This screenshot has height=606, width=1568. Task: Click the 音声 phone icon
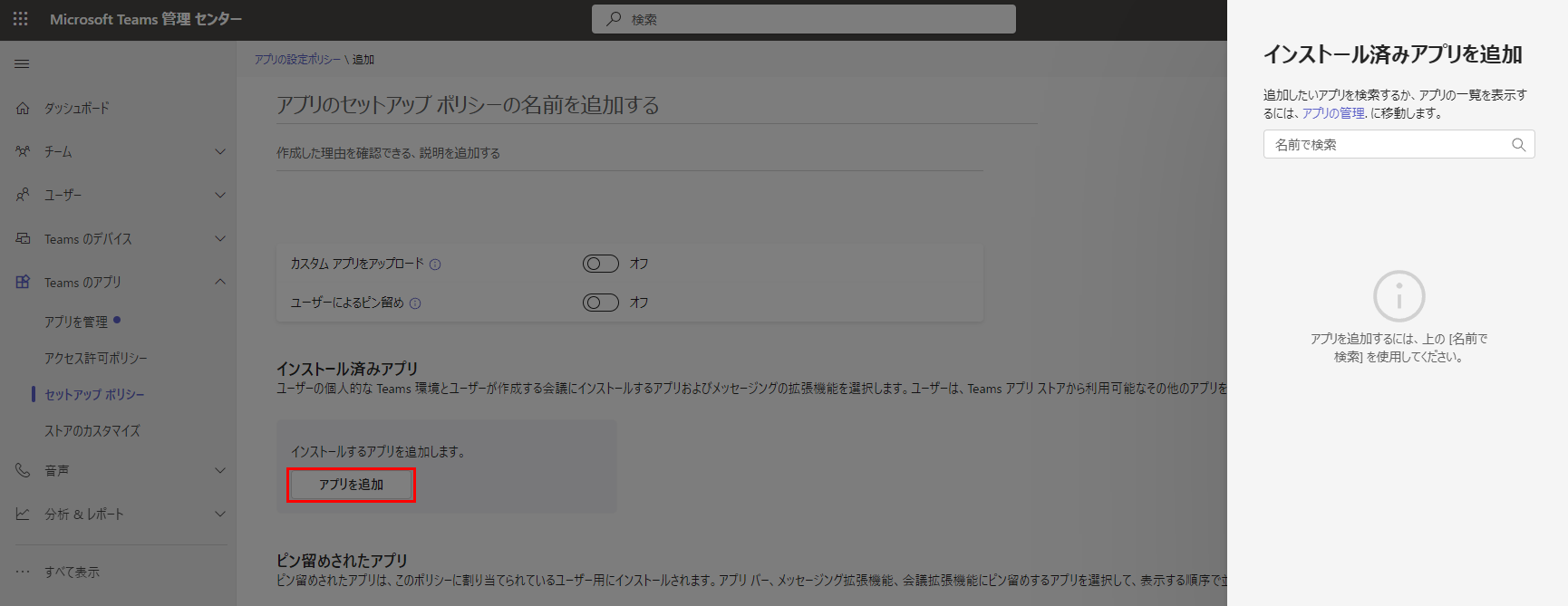point(23,470)
